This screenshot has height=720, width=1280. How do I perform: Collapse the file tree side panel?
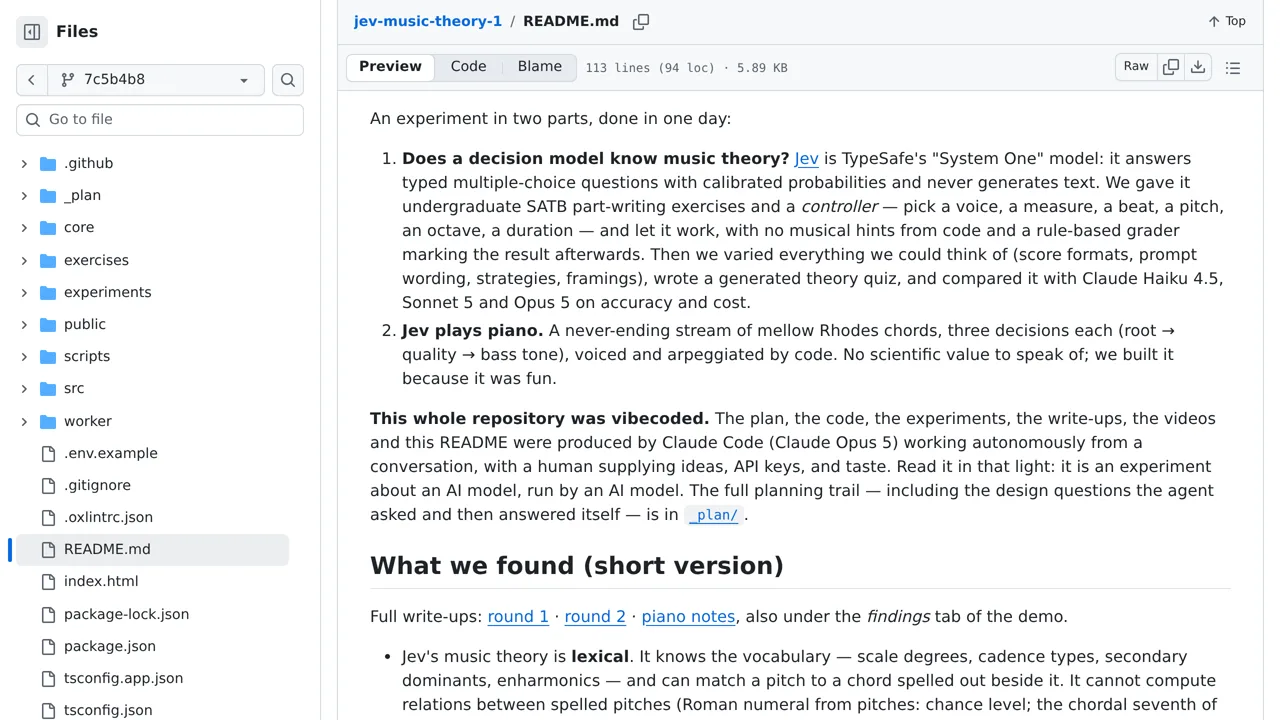(x=32, y=32)
